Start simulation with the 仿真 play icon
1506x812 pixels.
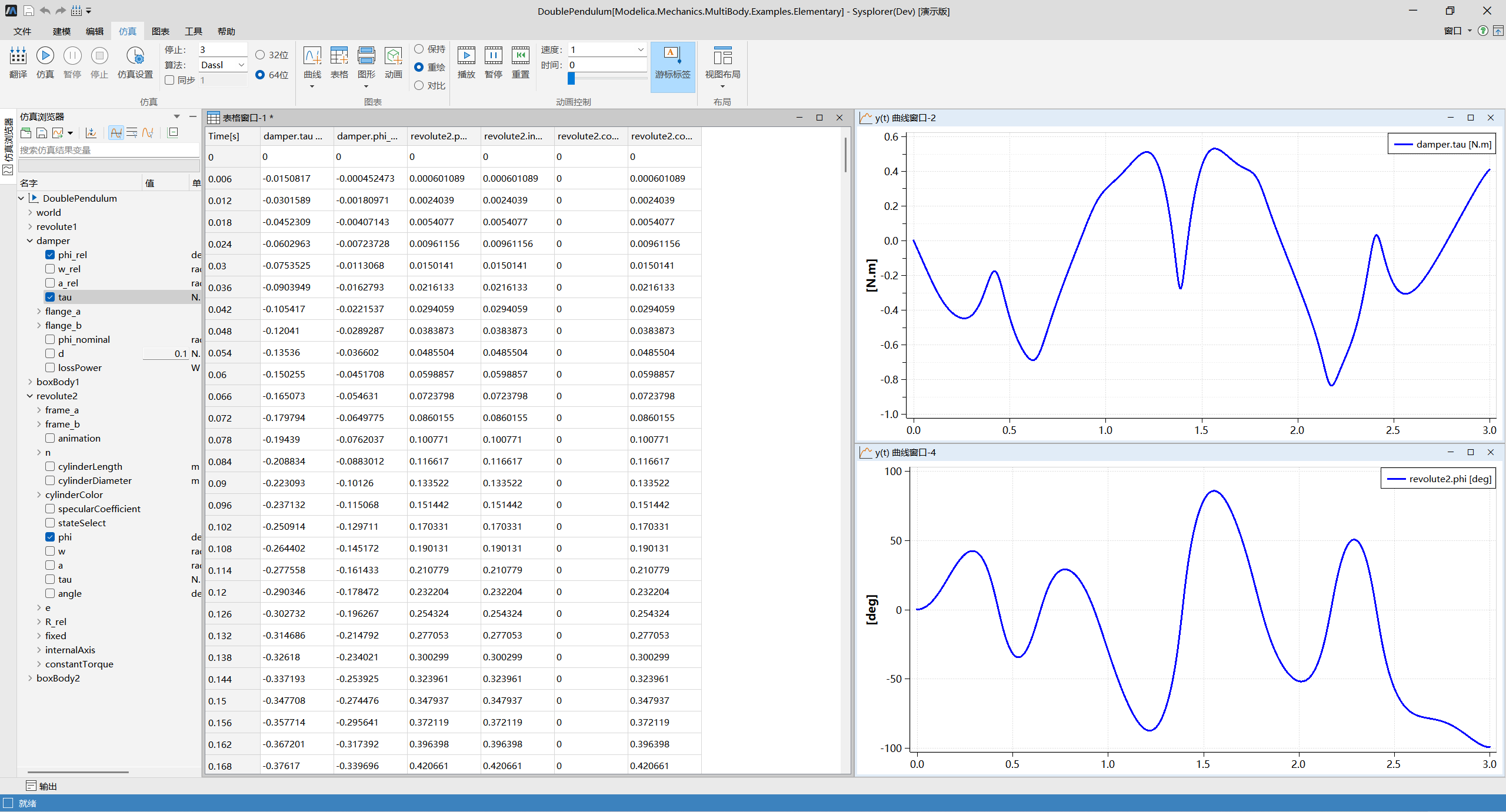click(45, 56)
